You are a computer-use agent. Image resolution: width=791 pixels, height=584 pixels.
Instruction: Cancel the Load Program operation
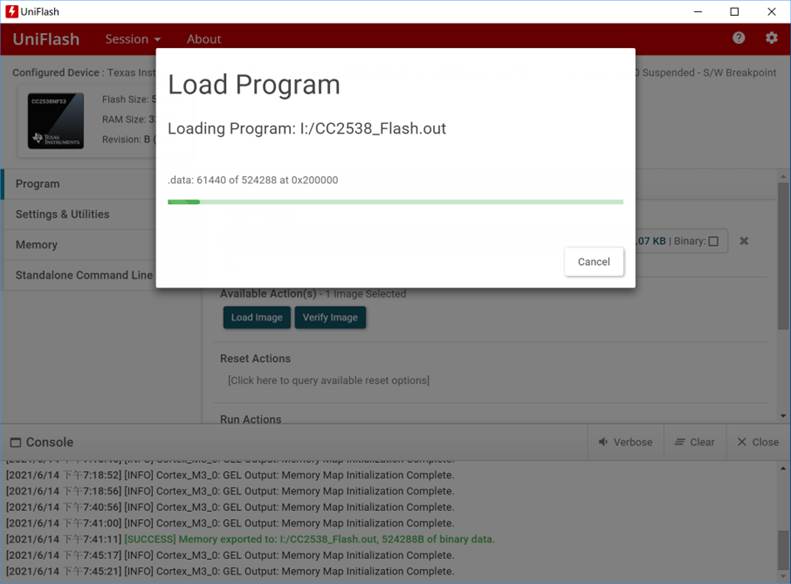(x=593, y=261)
